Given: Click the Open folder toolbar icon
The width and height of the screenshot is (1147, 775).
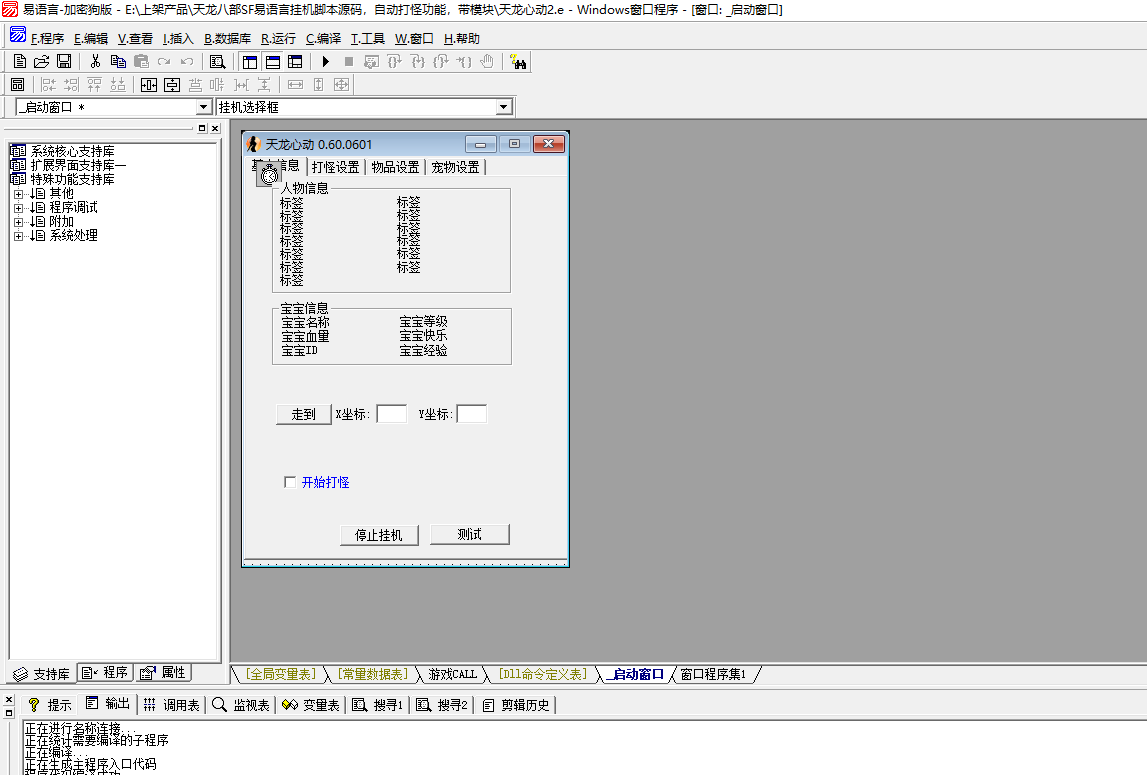Looking at the screenshot, I should (41, 62).
